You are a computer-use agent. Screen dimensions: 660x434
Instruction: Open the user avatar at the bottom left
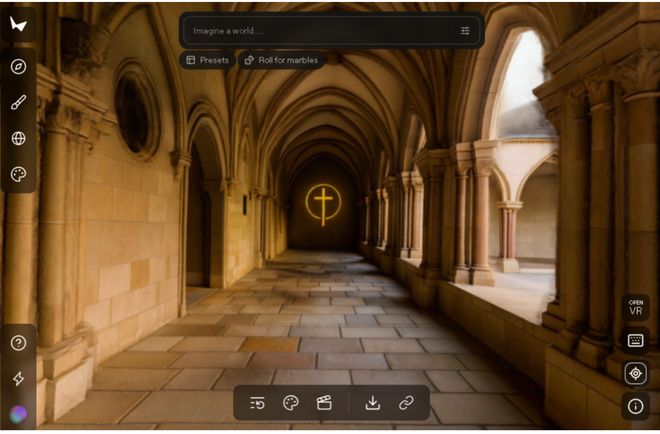(x=18, y=413)
